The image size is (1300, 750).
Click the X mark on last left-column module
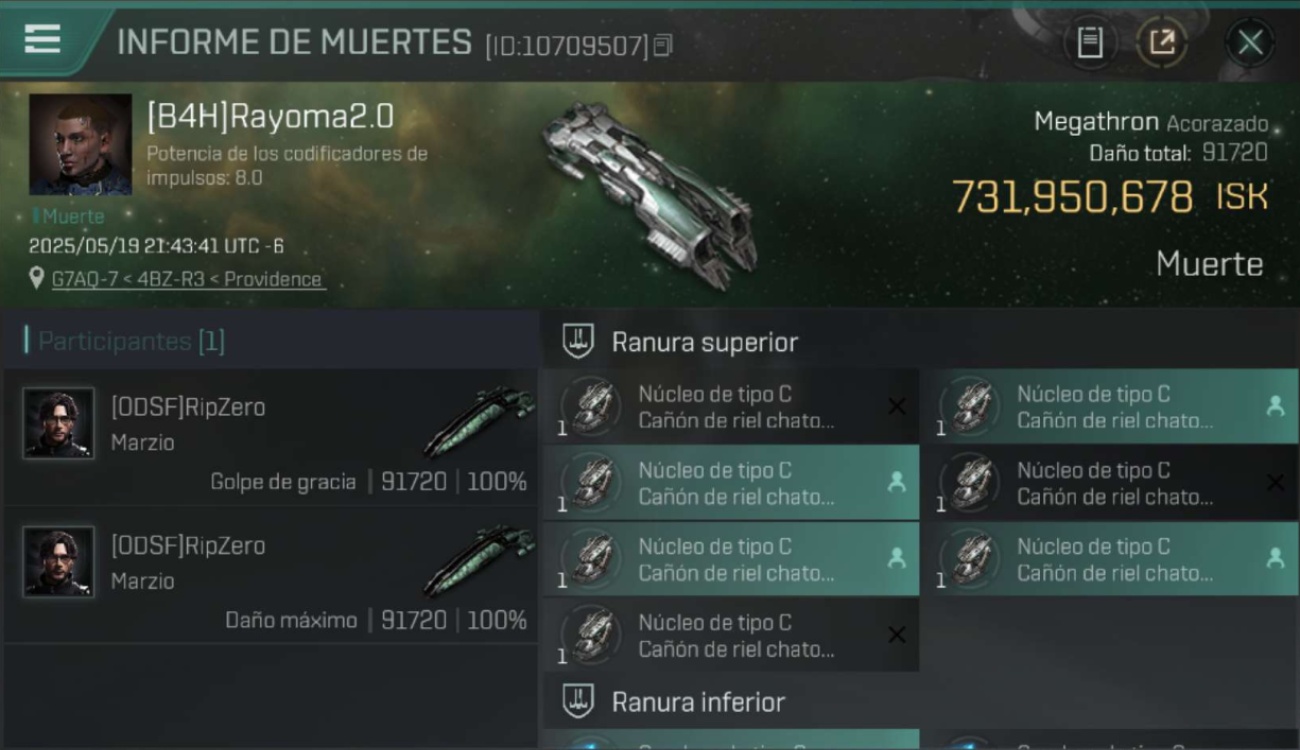pos(897,635)
